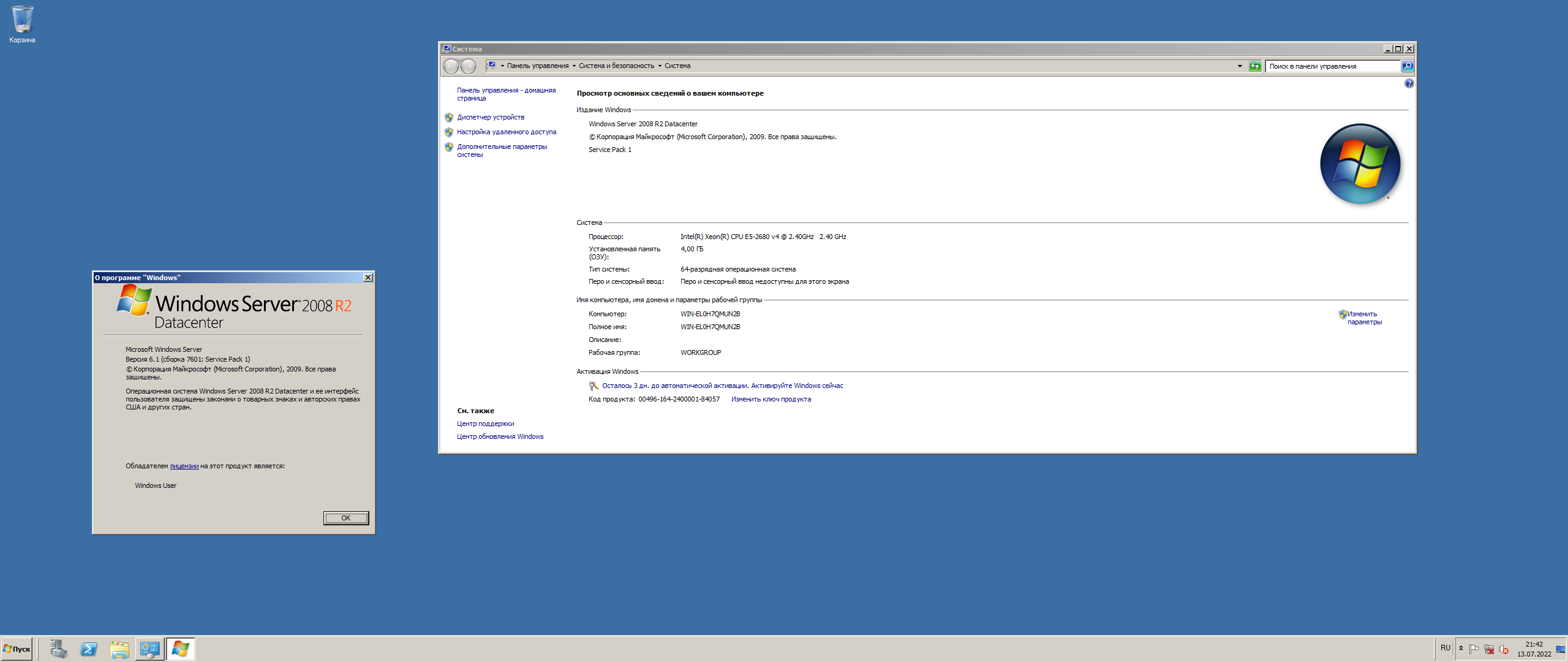
Task: Open the Пуск start button
Action: coord(17,649)
